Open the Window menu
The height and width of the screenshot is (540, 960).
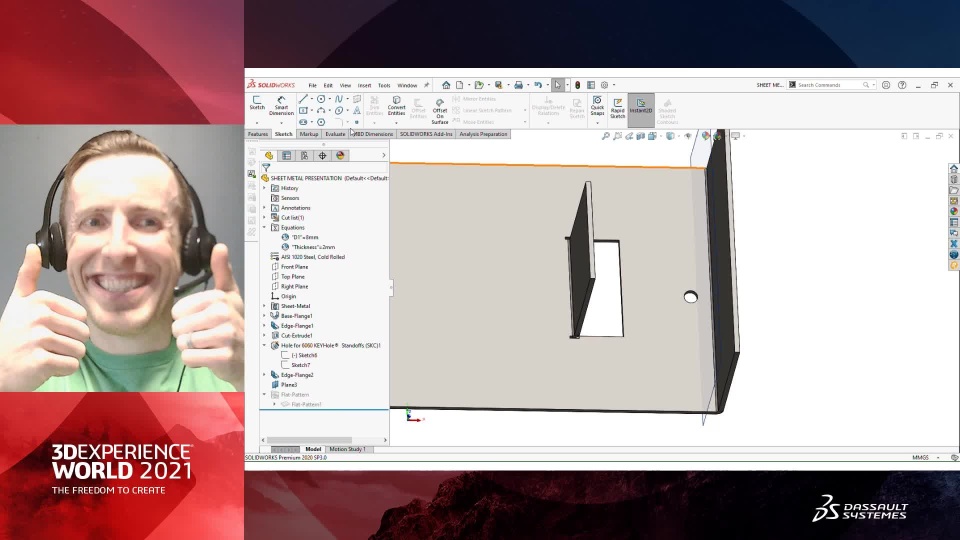pyautogui.click(x=407, y=86)
